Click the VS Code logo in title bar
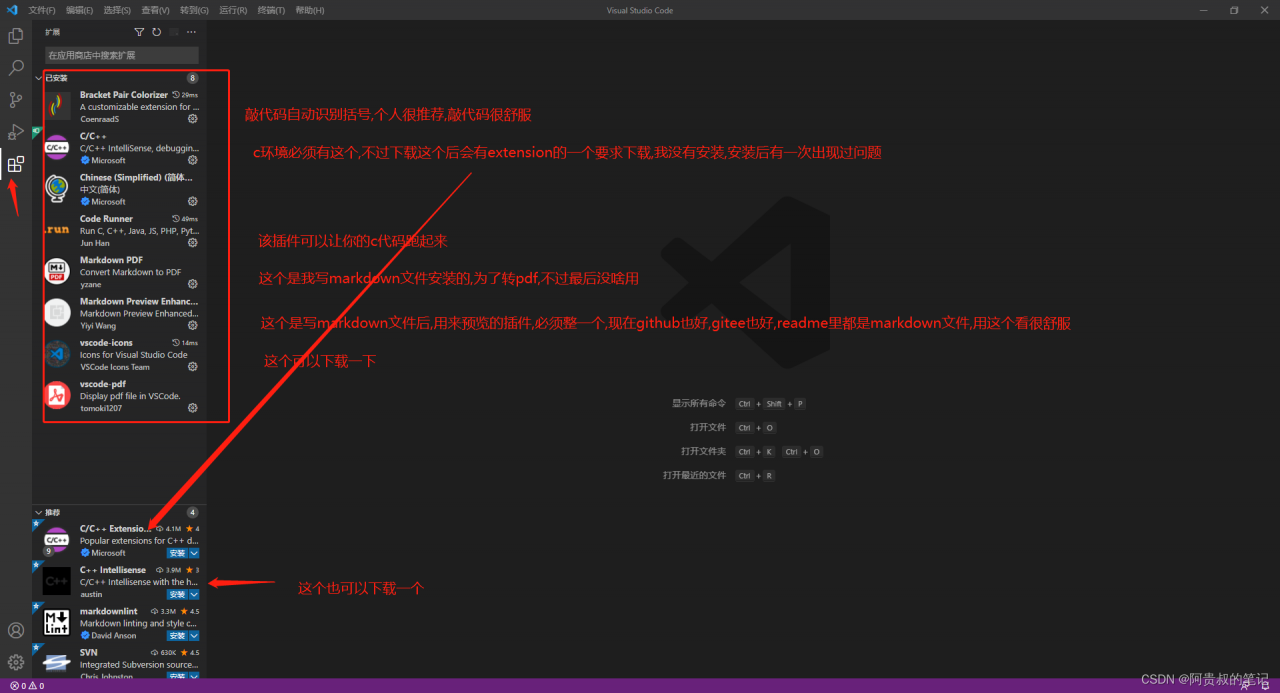The image size is (1280, 693). tap(12, 10)
